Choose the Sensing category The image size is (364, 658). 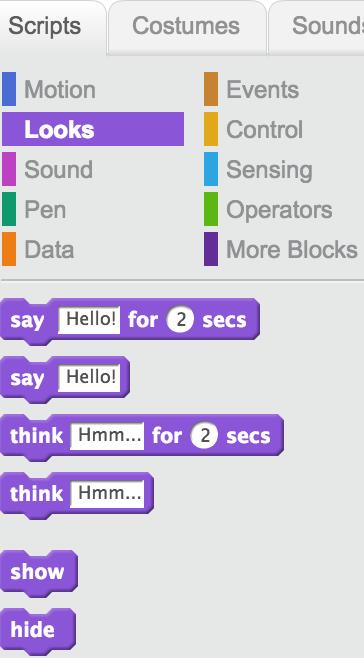coord(269,170)
